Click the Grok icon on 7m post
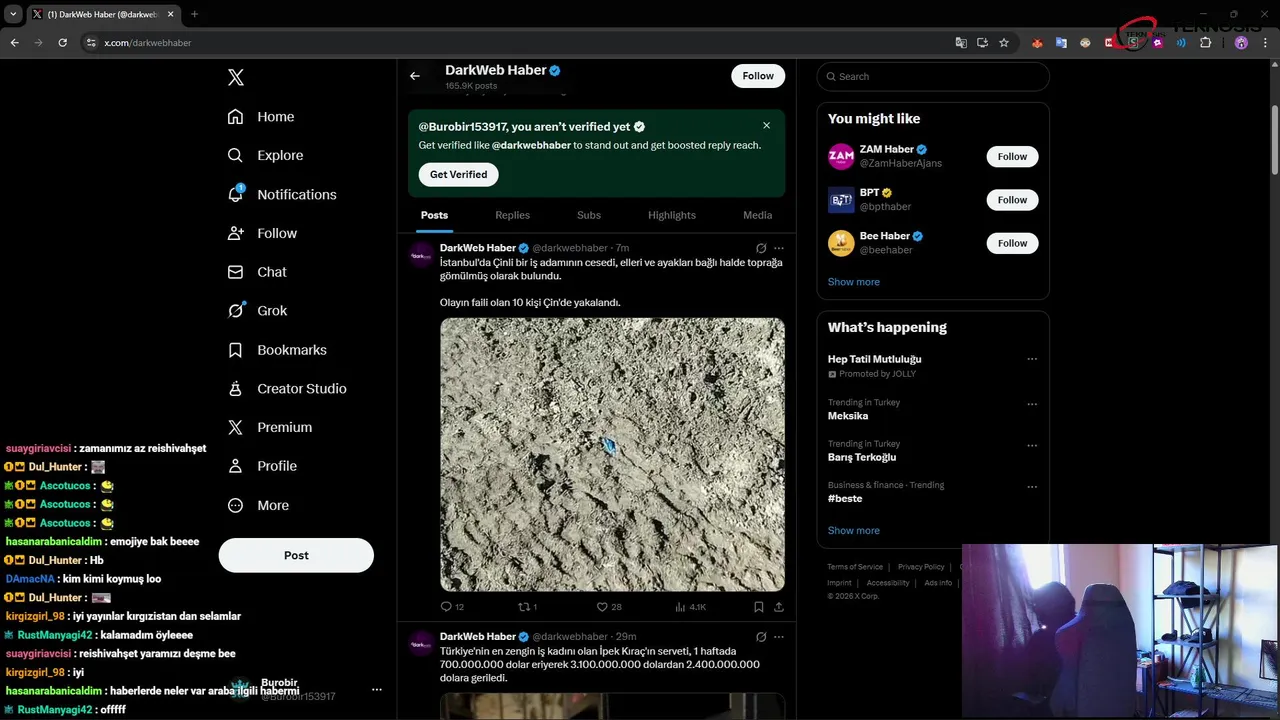 click(x=761, y=248)
